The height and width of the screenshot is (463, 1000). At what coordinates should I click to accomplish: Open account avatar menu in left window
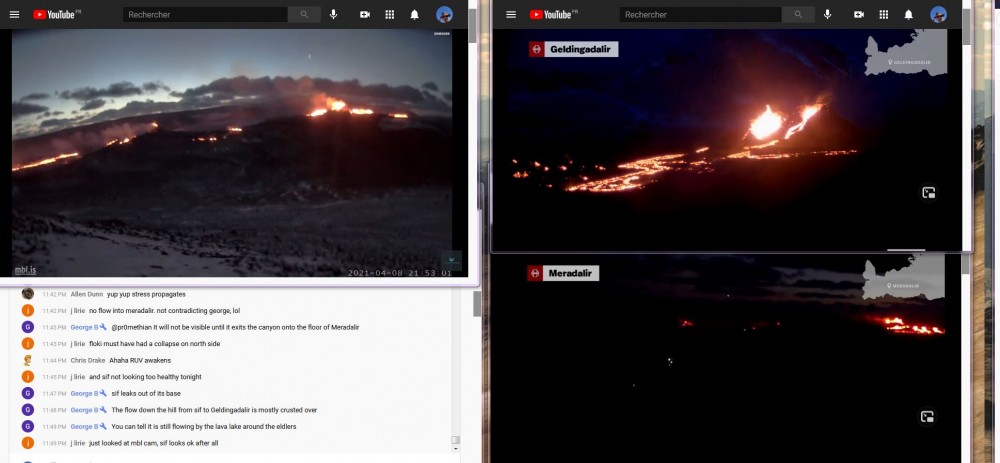tap(445, 15)
